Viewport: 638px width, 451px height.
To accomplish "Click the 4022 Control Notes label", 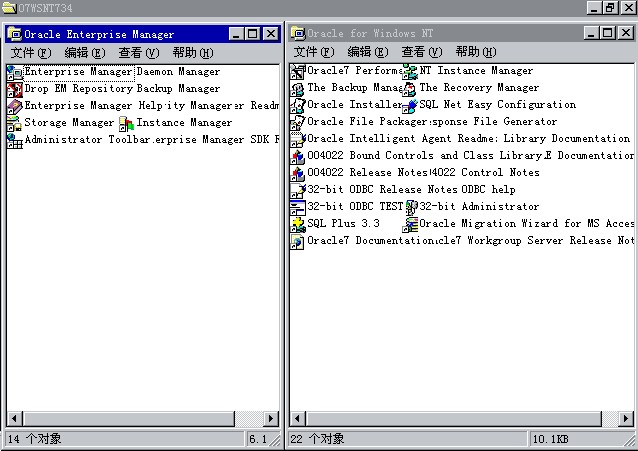I will click(485, 173).
